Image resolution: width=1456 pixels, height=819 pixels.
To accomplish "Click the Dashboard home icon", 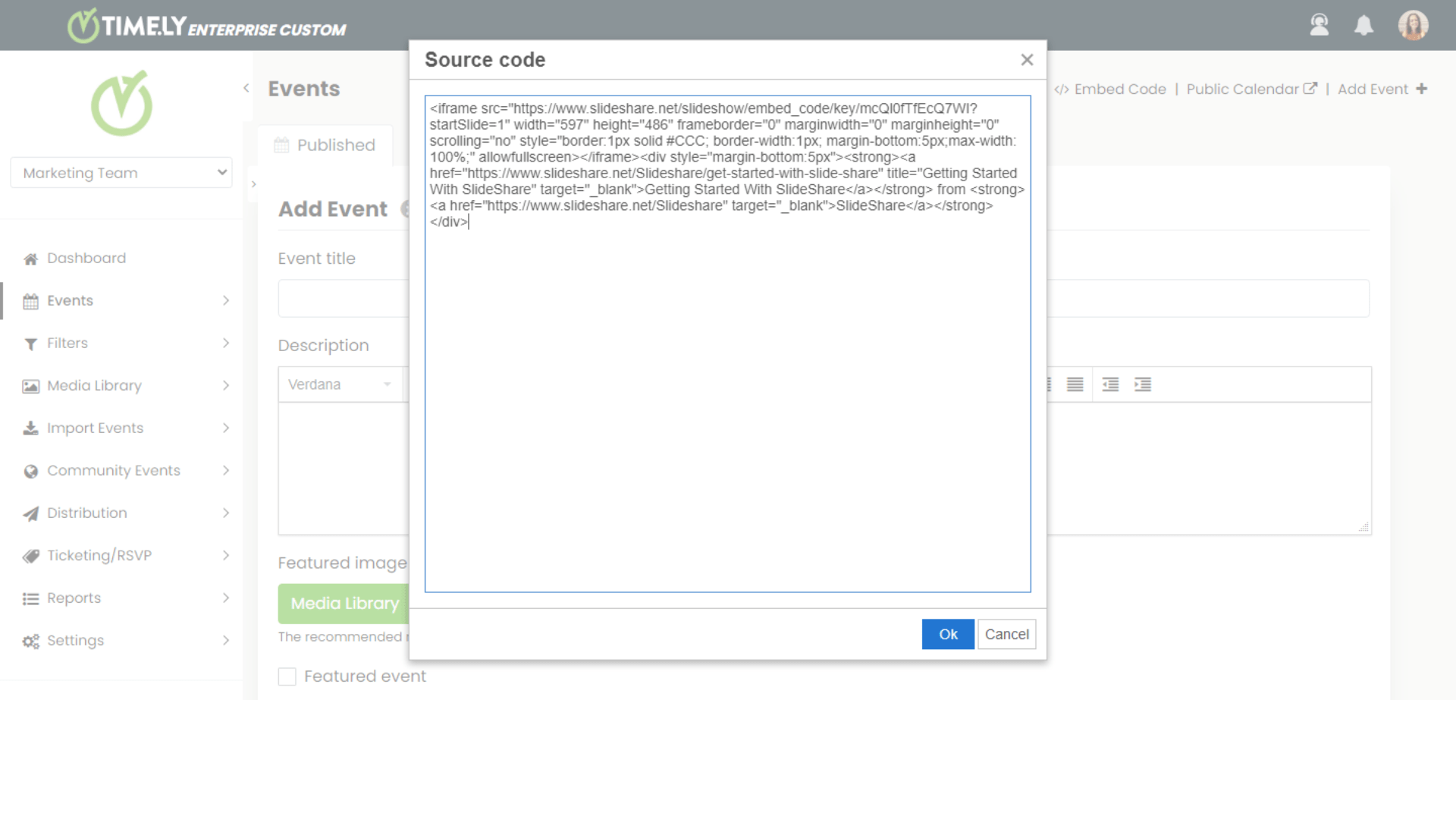I will [x=30, y=259].
